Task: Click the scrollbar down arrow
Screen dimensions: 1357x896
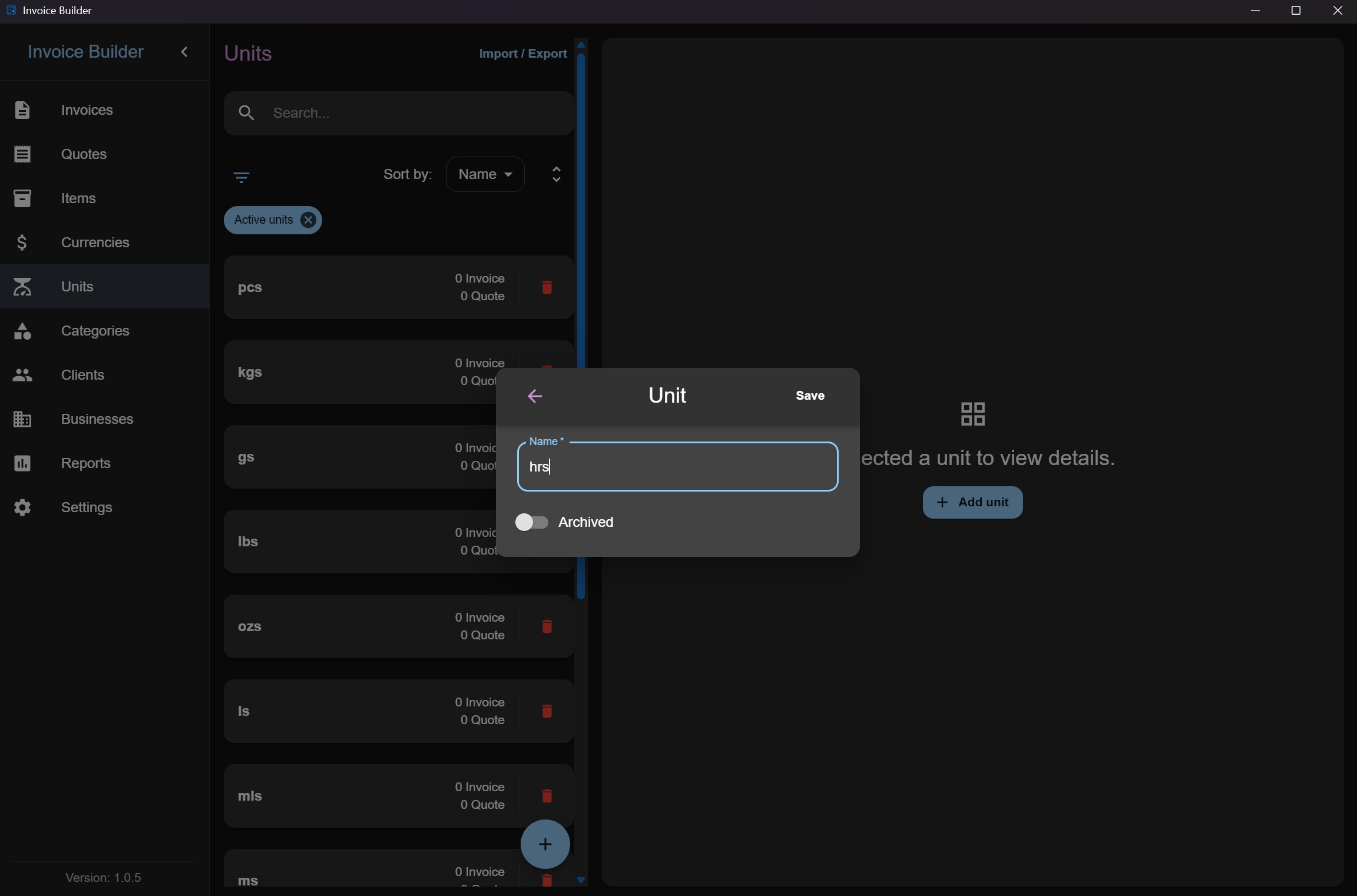Action: [x=581, y=880]
